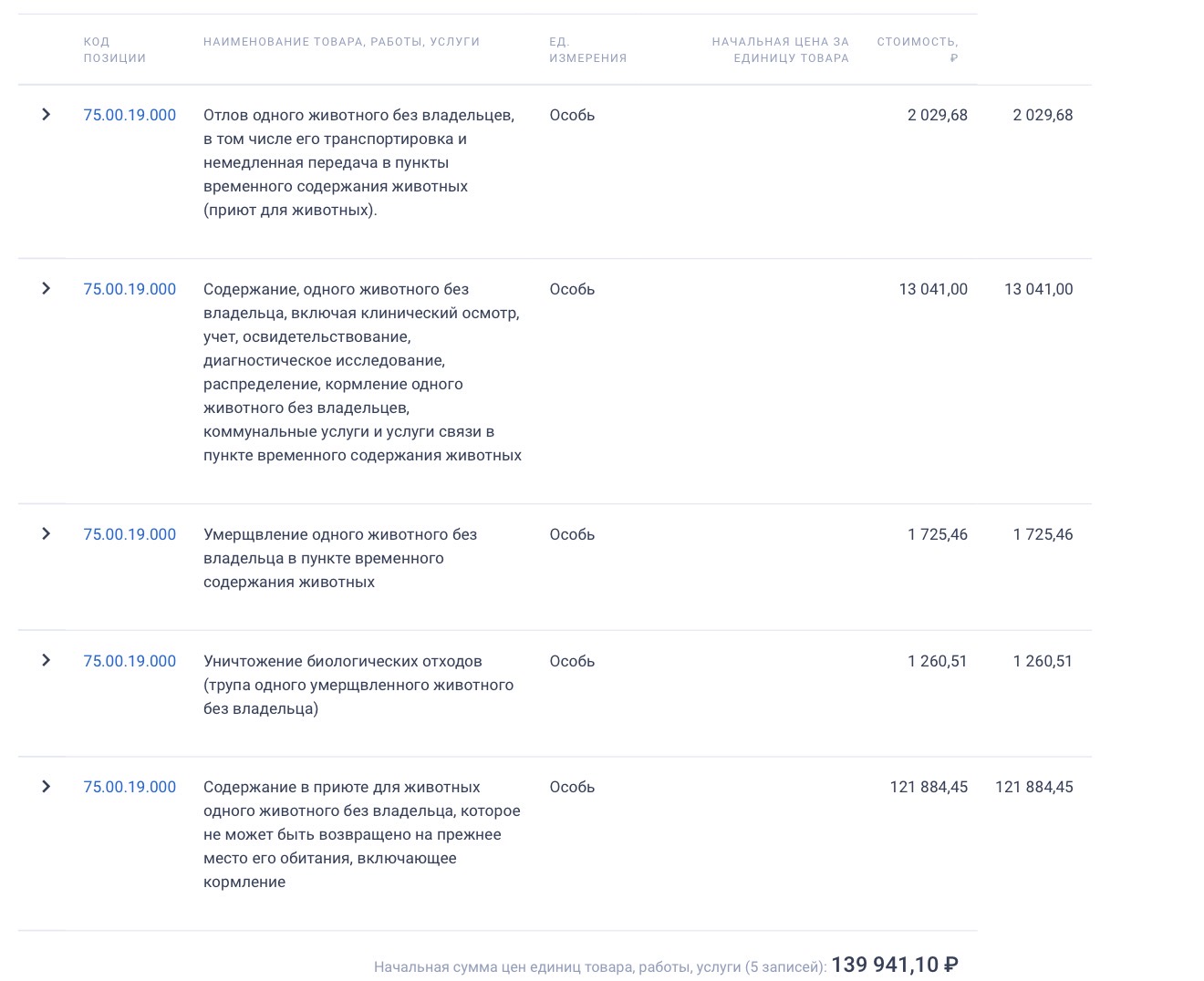The image size is (1204, 981).
Task: Click the Содержание в приюте description text
Action: 361,834
